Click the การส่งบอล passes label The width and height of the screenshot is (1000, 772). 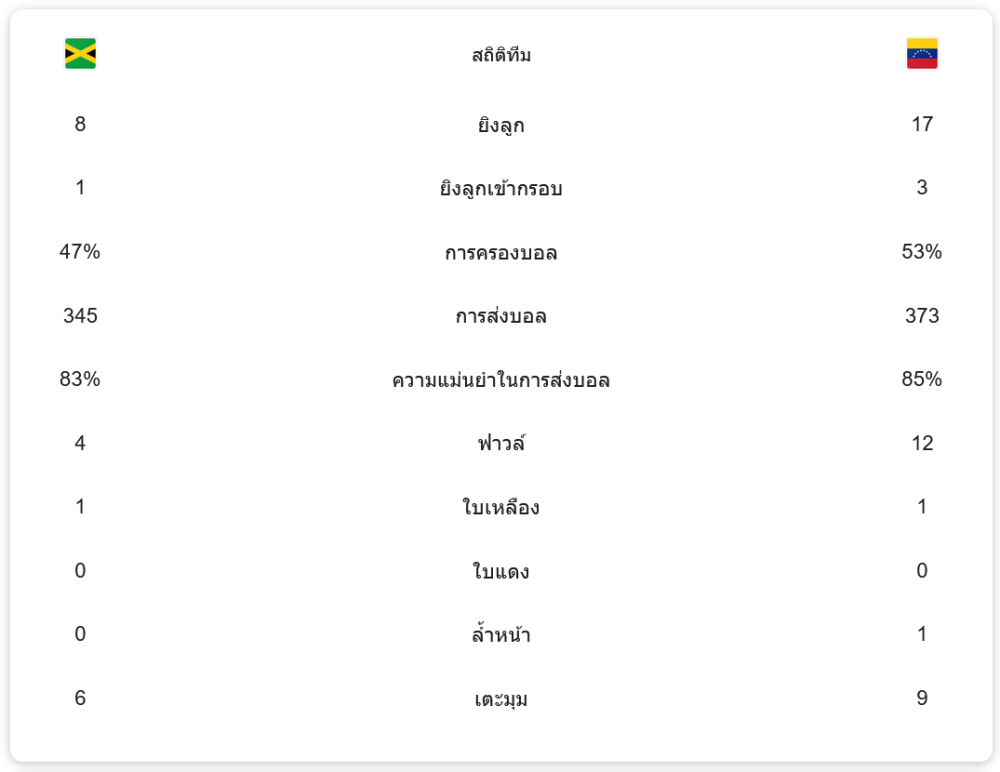(501, 316)
